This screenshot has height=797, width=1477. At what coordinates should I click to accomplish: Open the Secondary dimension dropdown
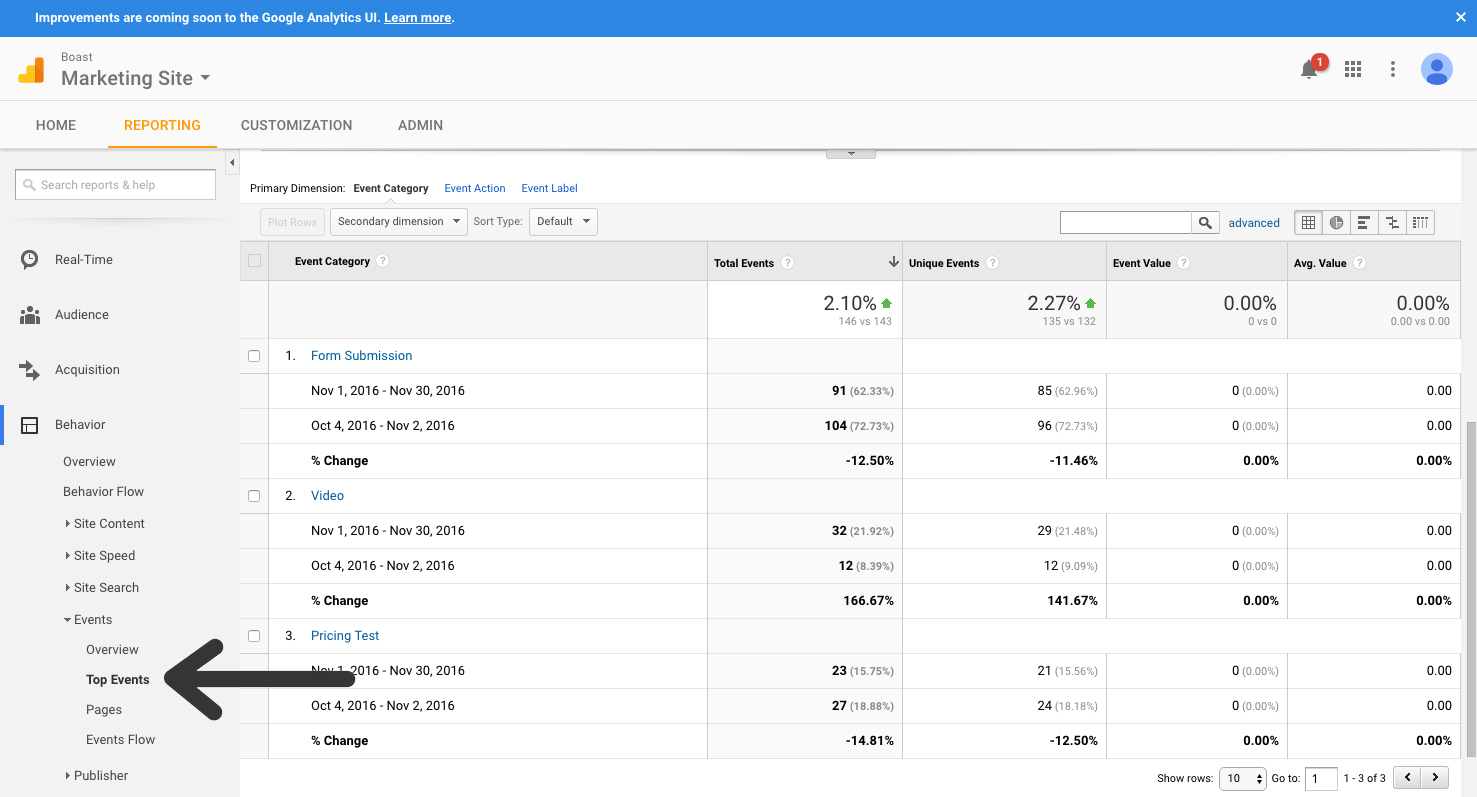pos(399,222)
